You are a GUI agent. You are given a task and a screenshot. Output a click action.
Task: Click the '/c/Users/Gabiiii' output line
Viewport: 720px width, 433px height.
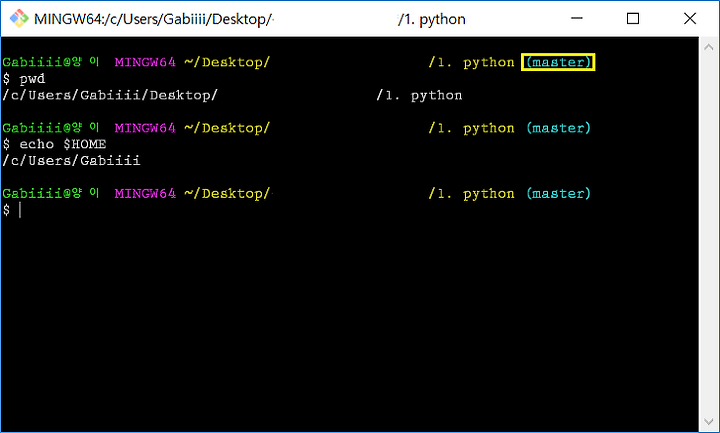[x=71, y=161]
